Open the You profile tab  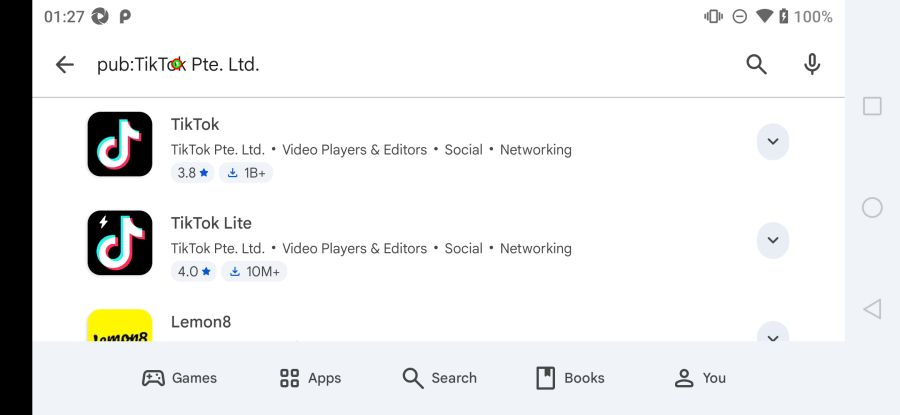click(x=699, y=378)
